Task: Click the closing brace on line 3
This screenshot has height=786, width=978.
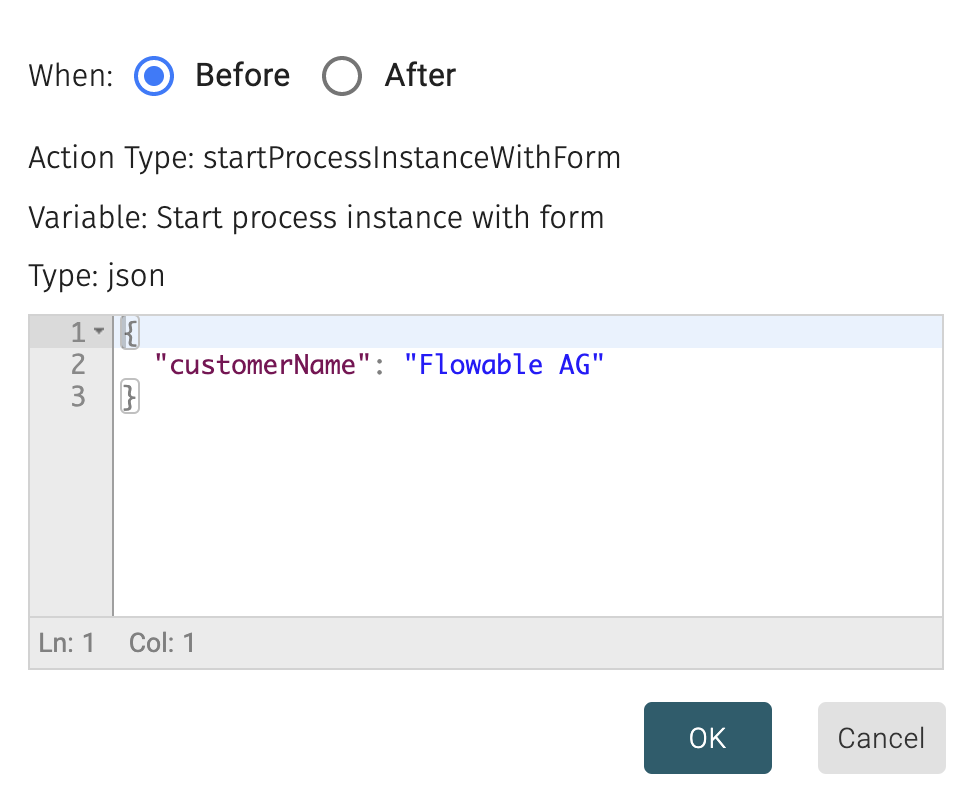Action: [129, 397]
